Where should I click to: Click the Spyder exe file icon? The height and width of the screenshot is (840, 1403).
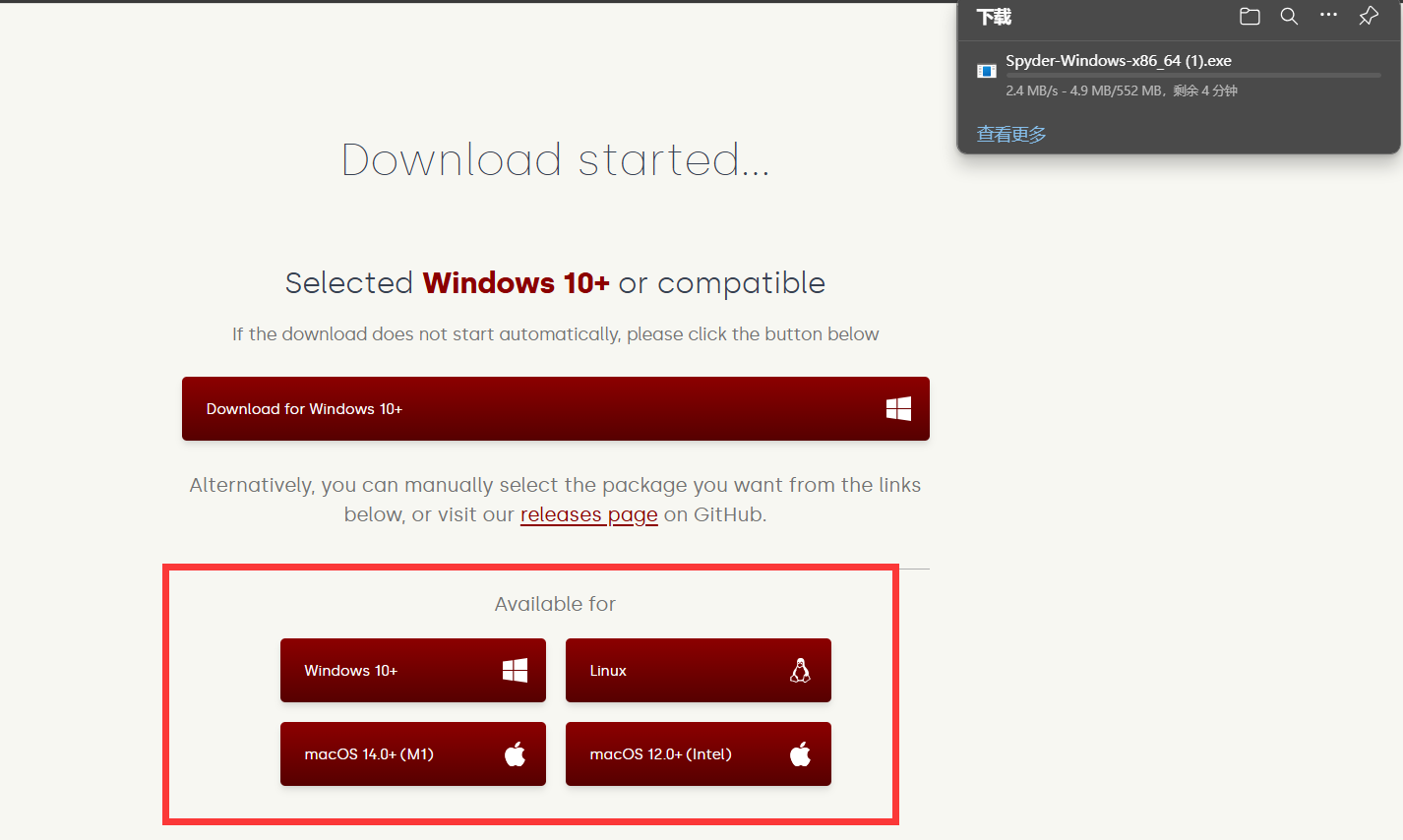[x=986, y=71]
